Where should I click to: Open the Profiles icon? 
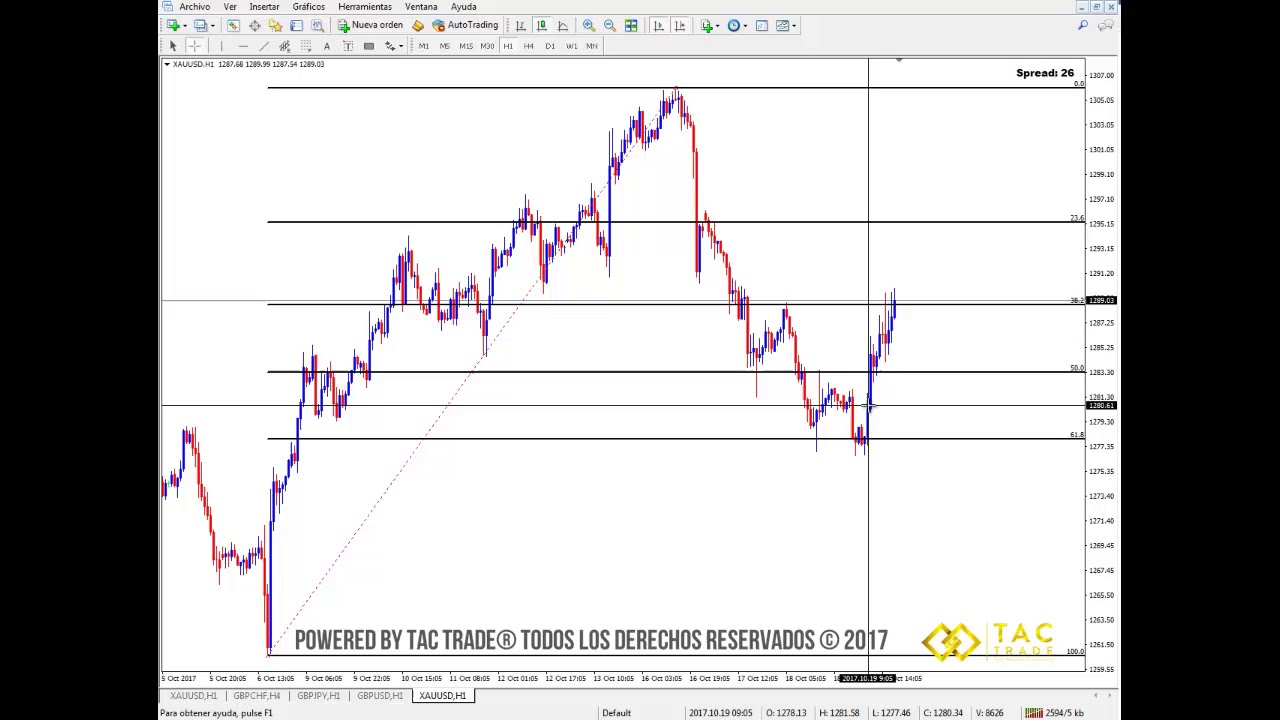200,25
